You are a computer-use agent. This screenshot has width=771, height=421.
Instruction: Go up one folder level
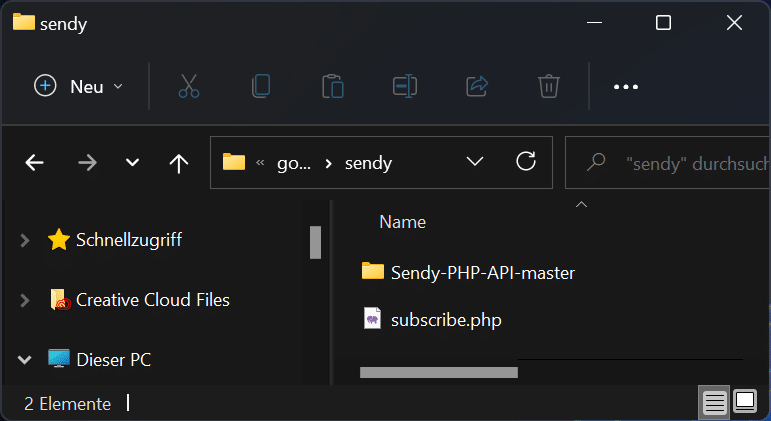[x=179, y=163]
